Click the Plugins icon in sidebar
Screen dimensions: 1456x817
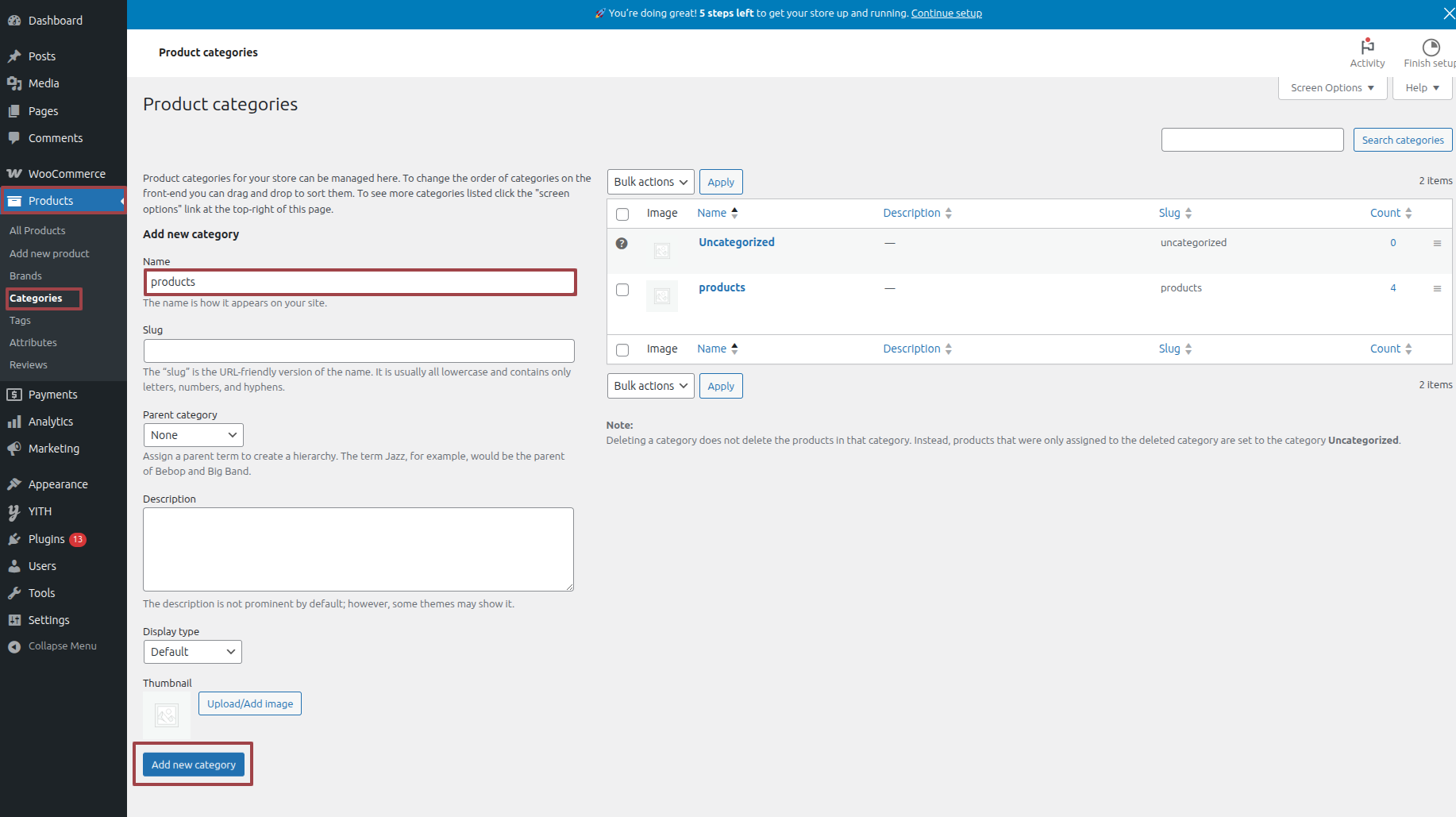(14, 539)
